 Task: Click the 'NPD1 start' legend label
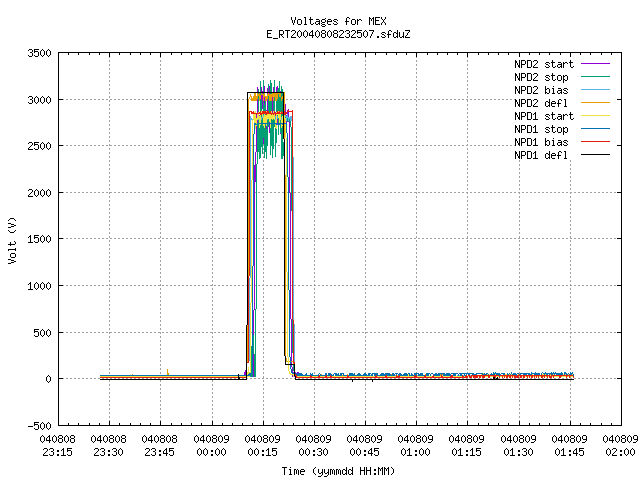(544, 116)
